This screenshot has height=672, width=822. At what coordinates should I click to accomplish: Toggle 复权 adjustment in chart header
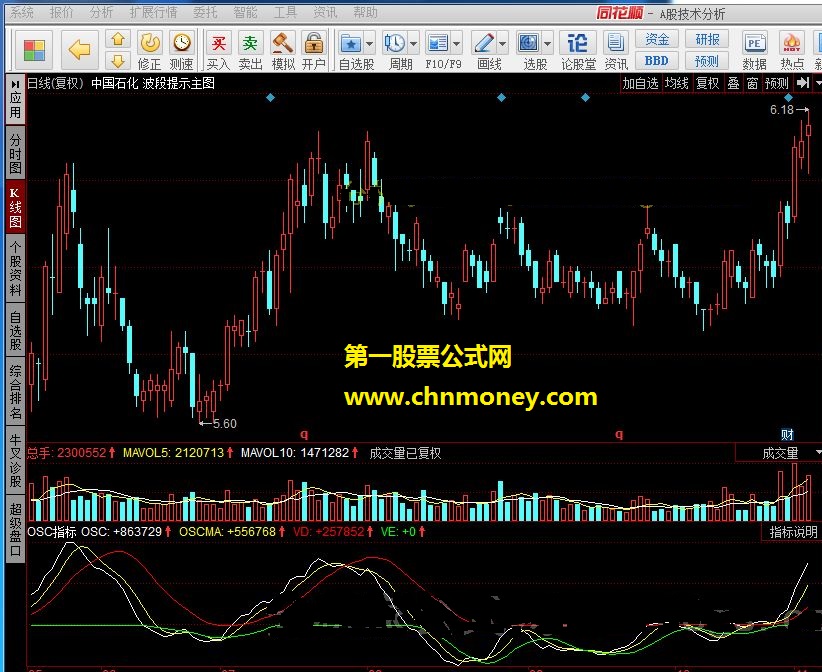tap(707, 83)
